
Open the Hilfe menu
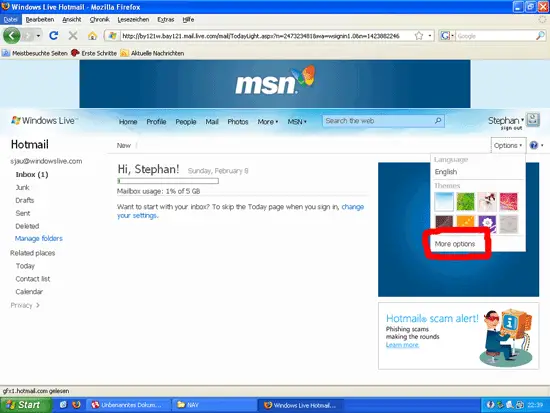tap(188, 20)
